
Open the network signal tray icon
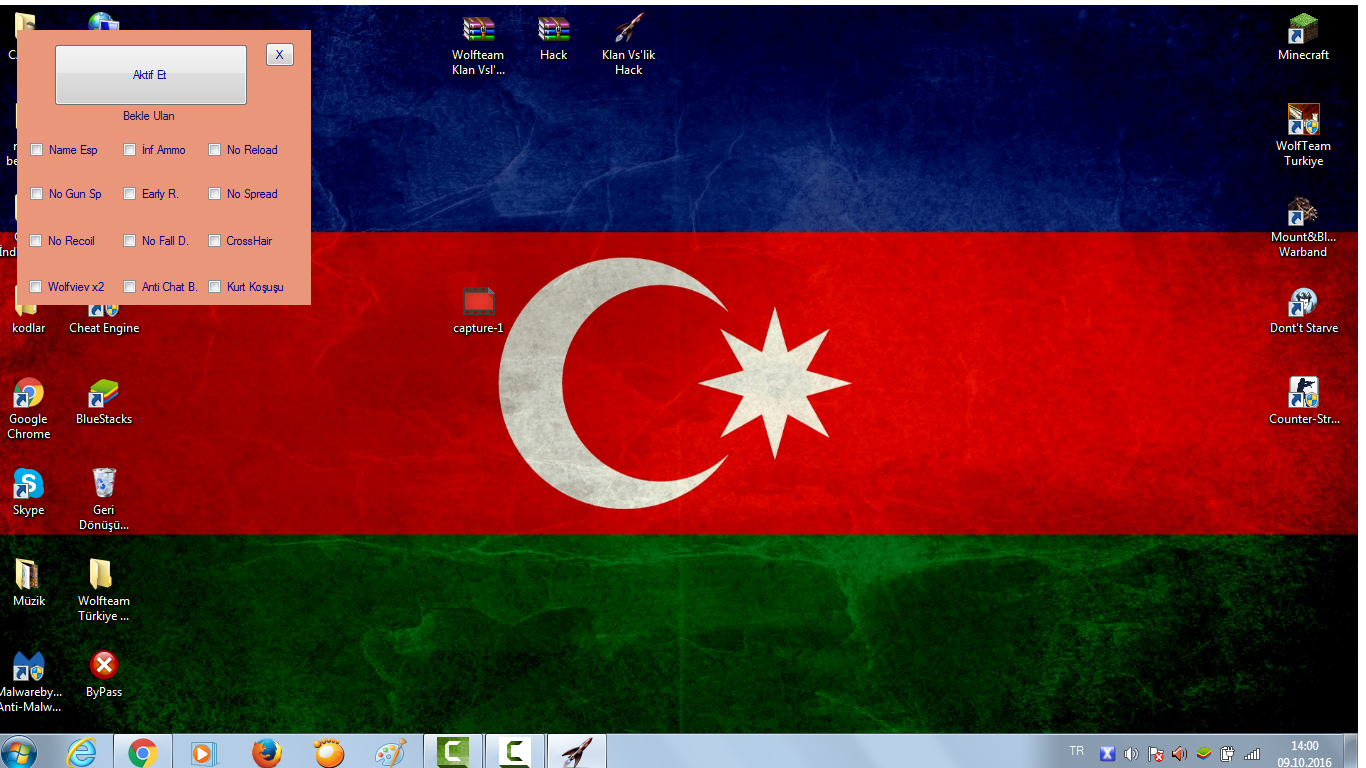point(1251,754)
